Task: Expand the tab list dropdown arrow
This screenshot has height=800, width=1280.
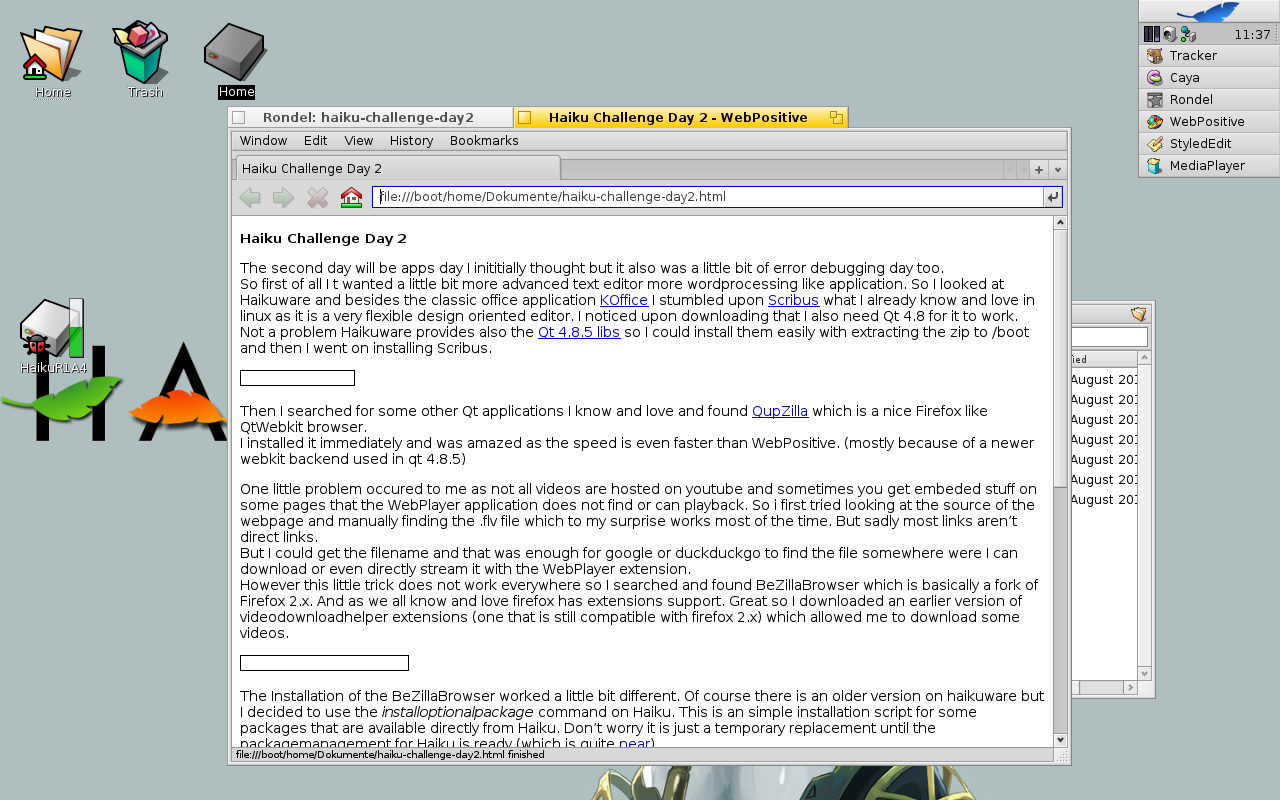Action: 1058,170
